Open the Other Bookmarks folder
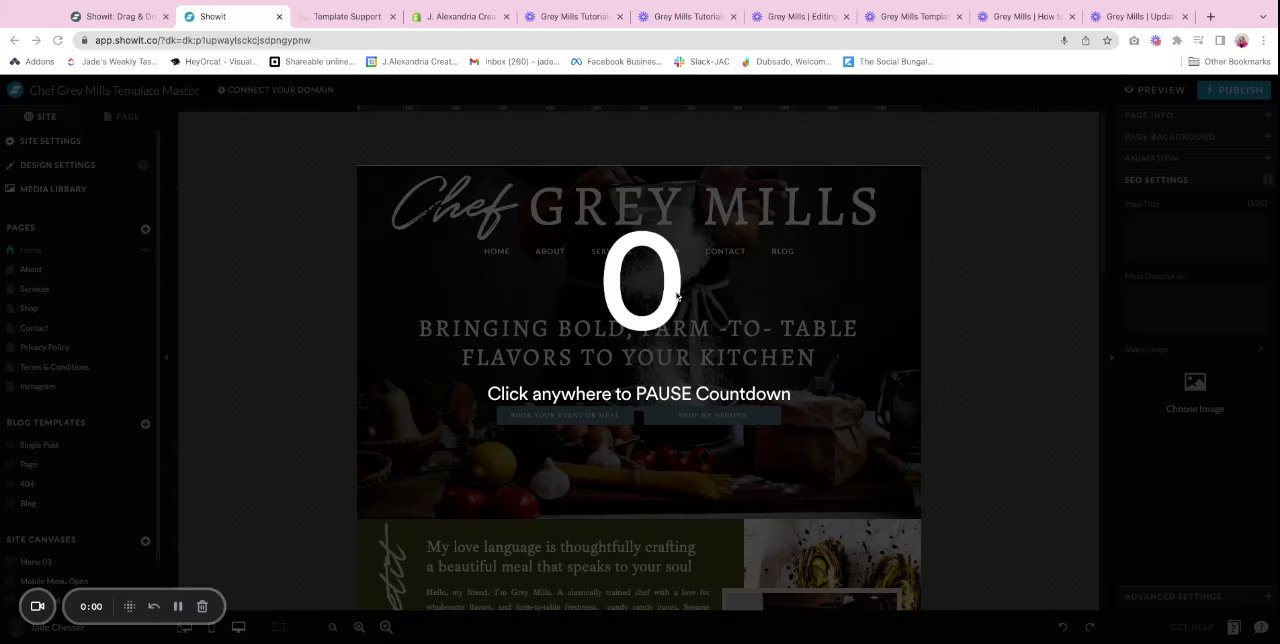 1229,61
